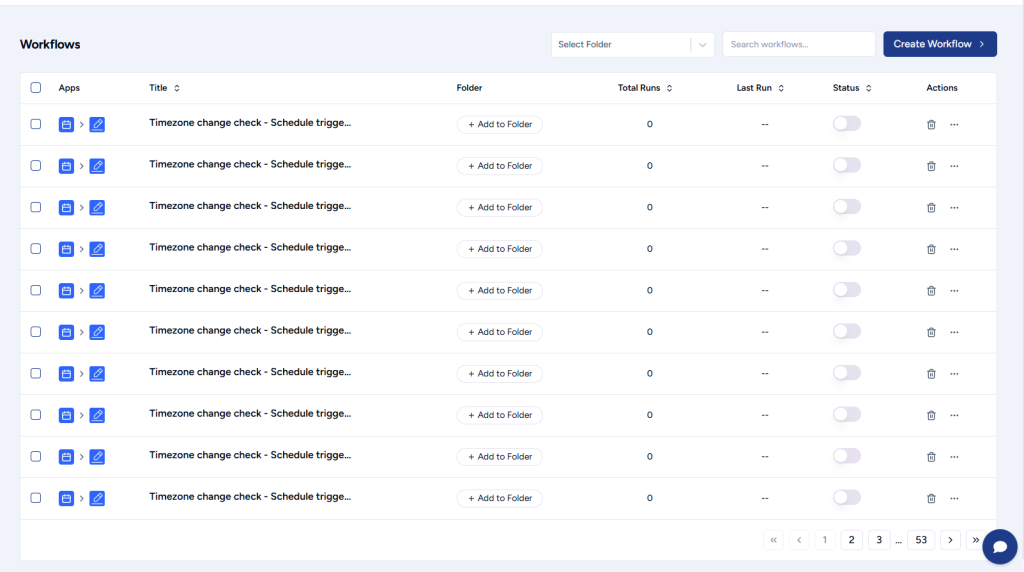The image size is (1024, 572).
Task: Sort the table by Total Runs column
Action: (x=669, y=88)
